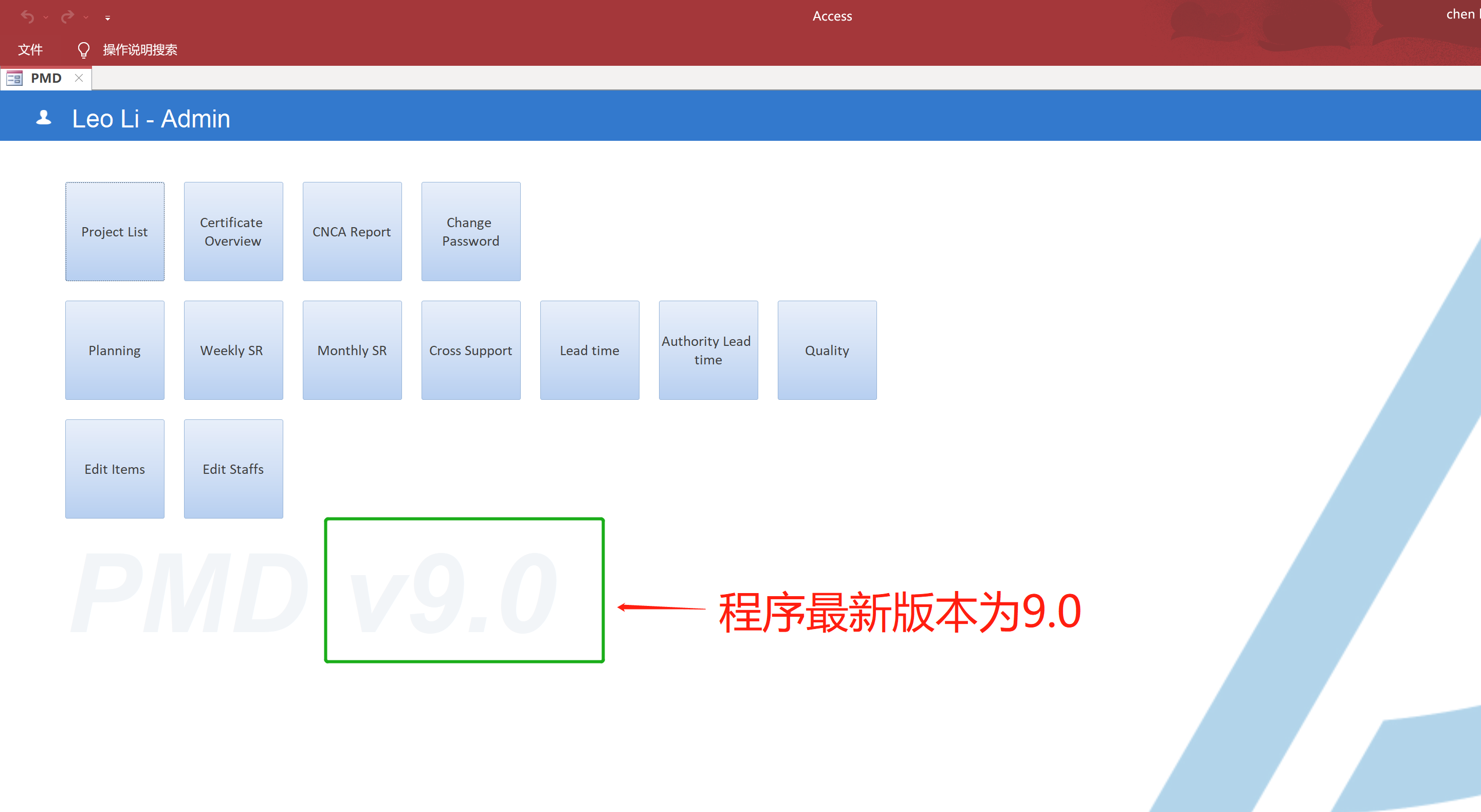The height and width of the screenshot is (812, 1481).
Task: Open Edit Items admin panel
Action: point(114,469)
